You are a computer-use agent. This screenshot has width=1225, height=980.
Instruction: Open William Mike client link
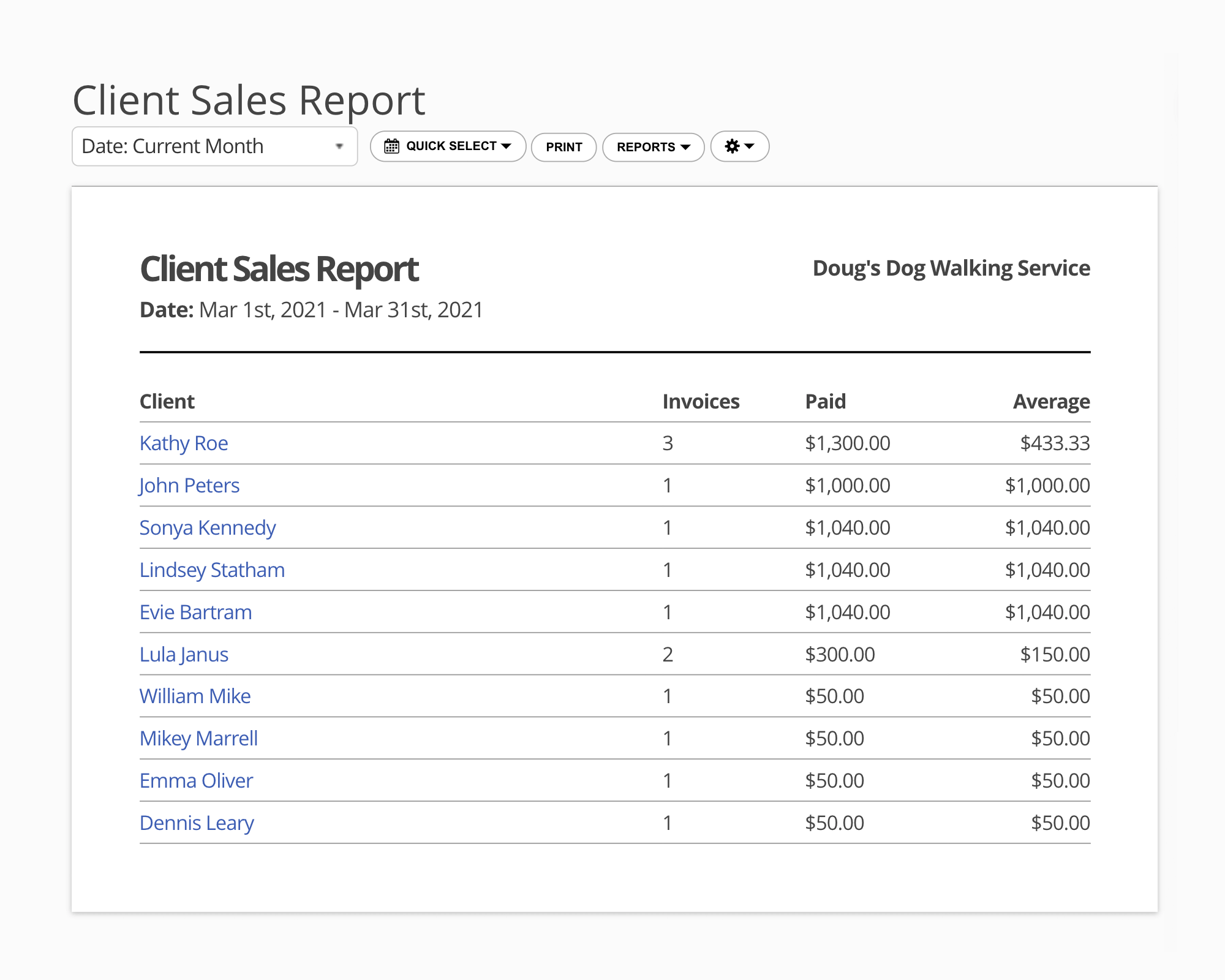[195, 696]
